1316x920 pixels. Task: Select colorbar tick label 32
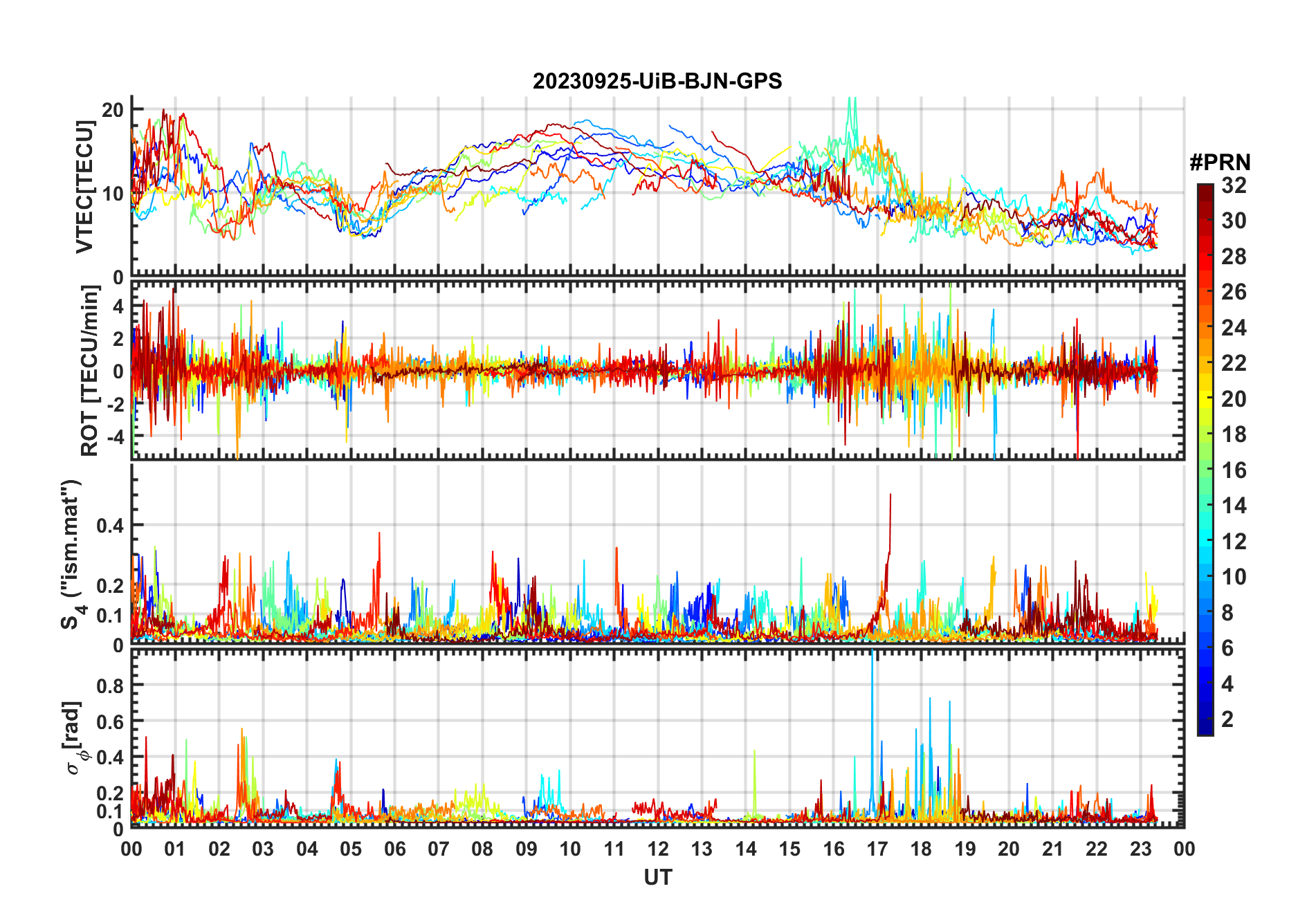[x=1234, y=185]
